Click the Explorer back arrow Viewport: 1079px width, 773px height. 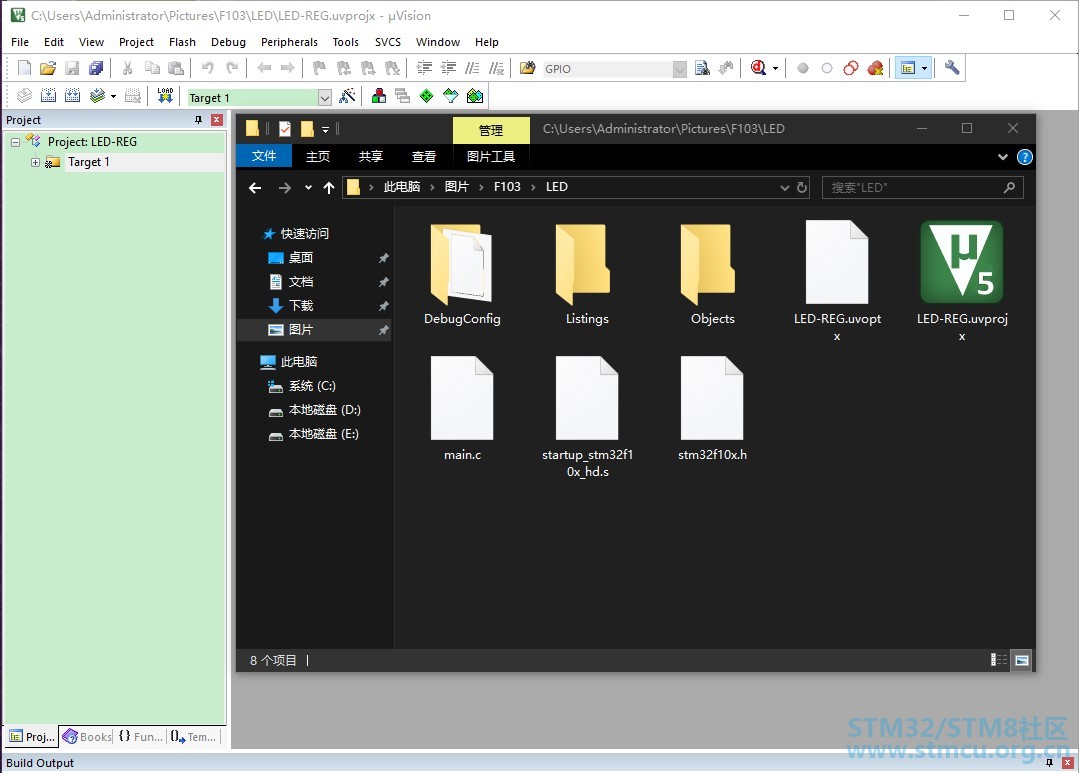(255, 187)
